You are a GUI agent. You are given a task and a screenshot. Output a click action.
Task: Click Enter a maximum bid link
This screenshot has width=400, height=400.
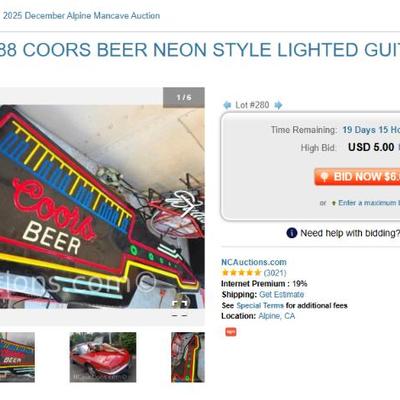click(x=369, y=203)
